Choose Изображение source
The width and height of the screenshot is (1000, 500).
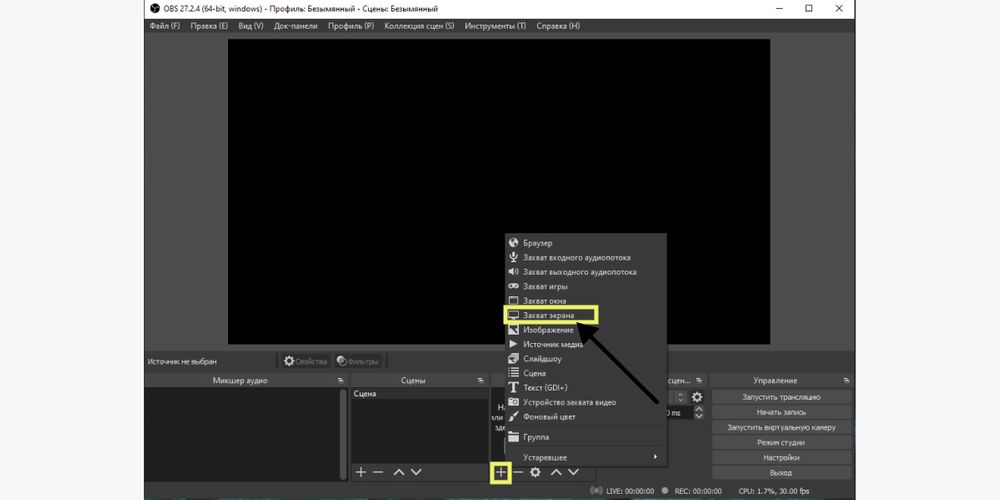pyautogui.click(x=585, y=330)
